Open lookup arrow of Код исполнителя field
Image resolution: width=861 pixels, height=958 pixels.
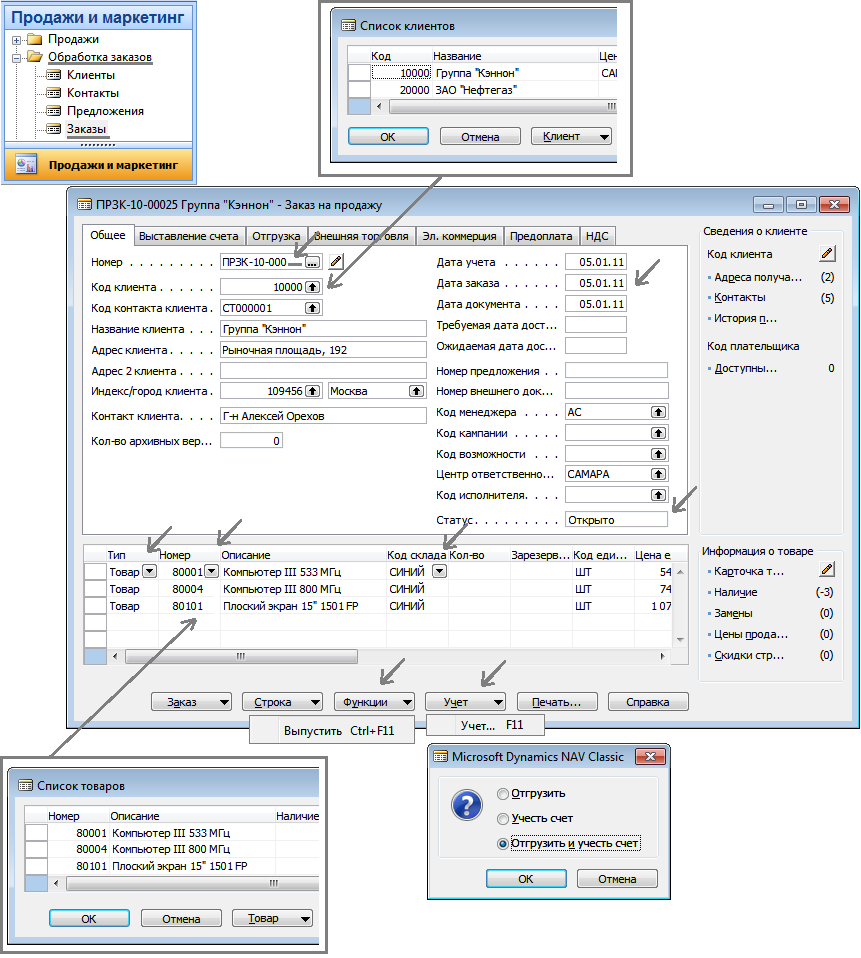pyautogui.click(x=658, y=495)
